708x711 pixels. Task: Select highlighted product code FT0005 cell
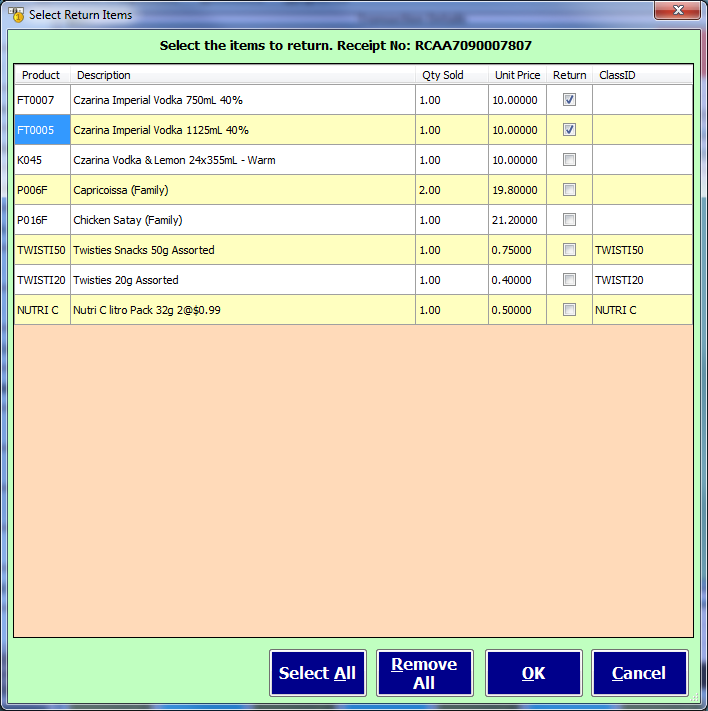coord(42,130)
